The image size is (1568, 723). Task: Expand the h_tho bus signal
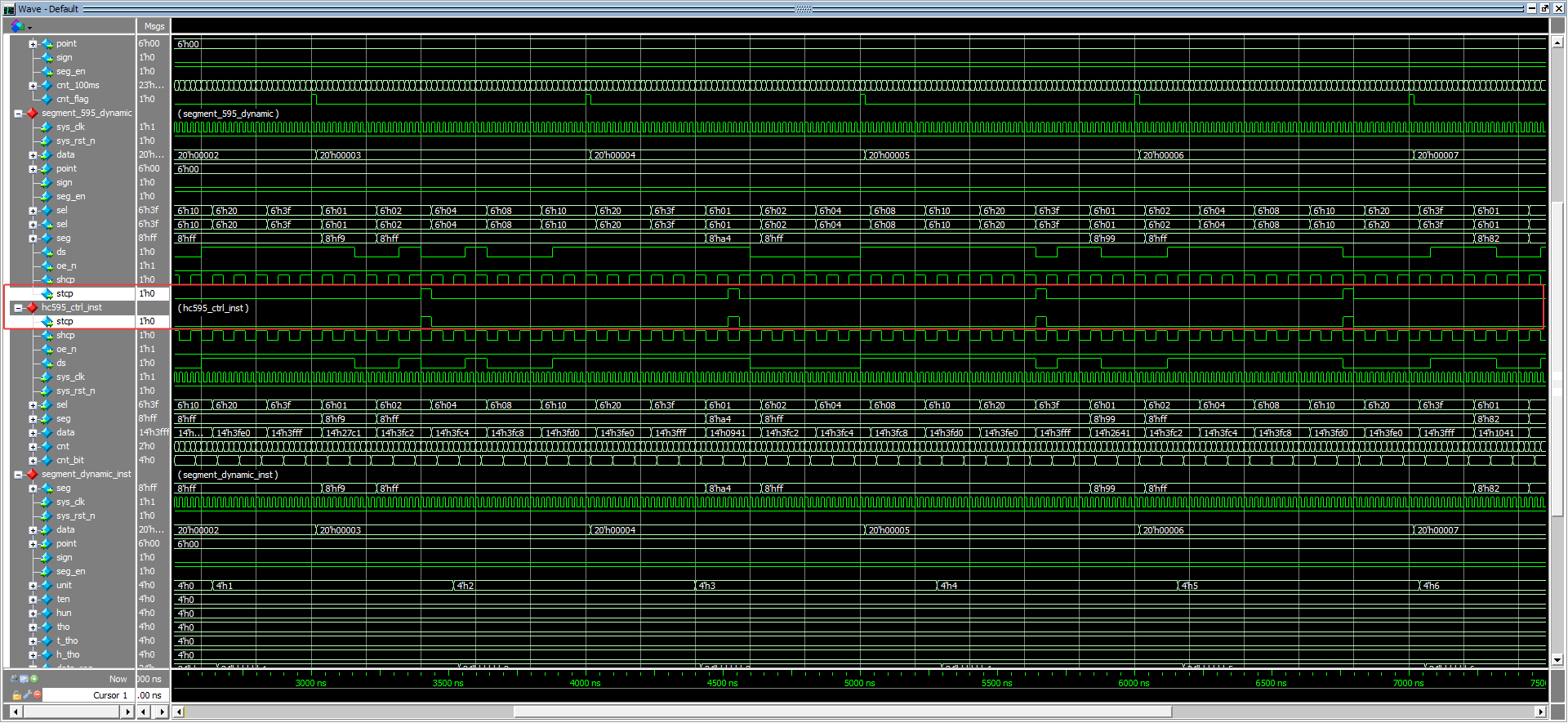pos(33,655)
